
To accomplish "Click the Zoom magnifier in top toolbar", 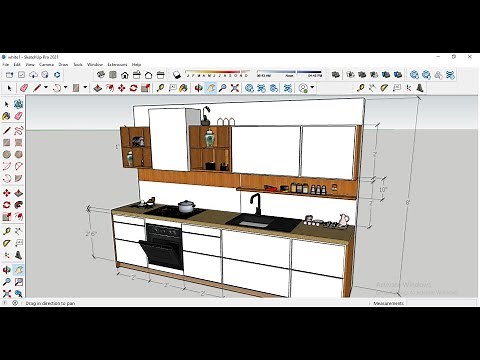I will [223, 88].
